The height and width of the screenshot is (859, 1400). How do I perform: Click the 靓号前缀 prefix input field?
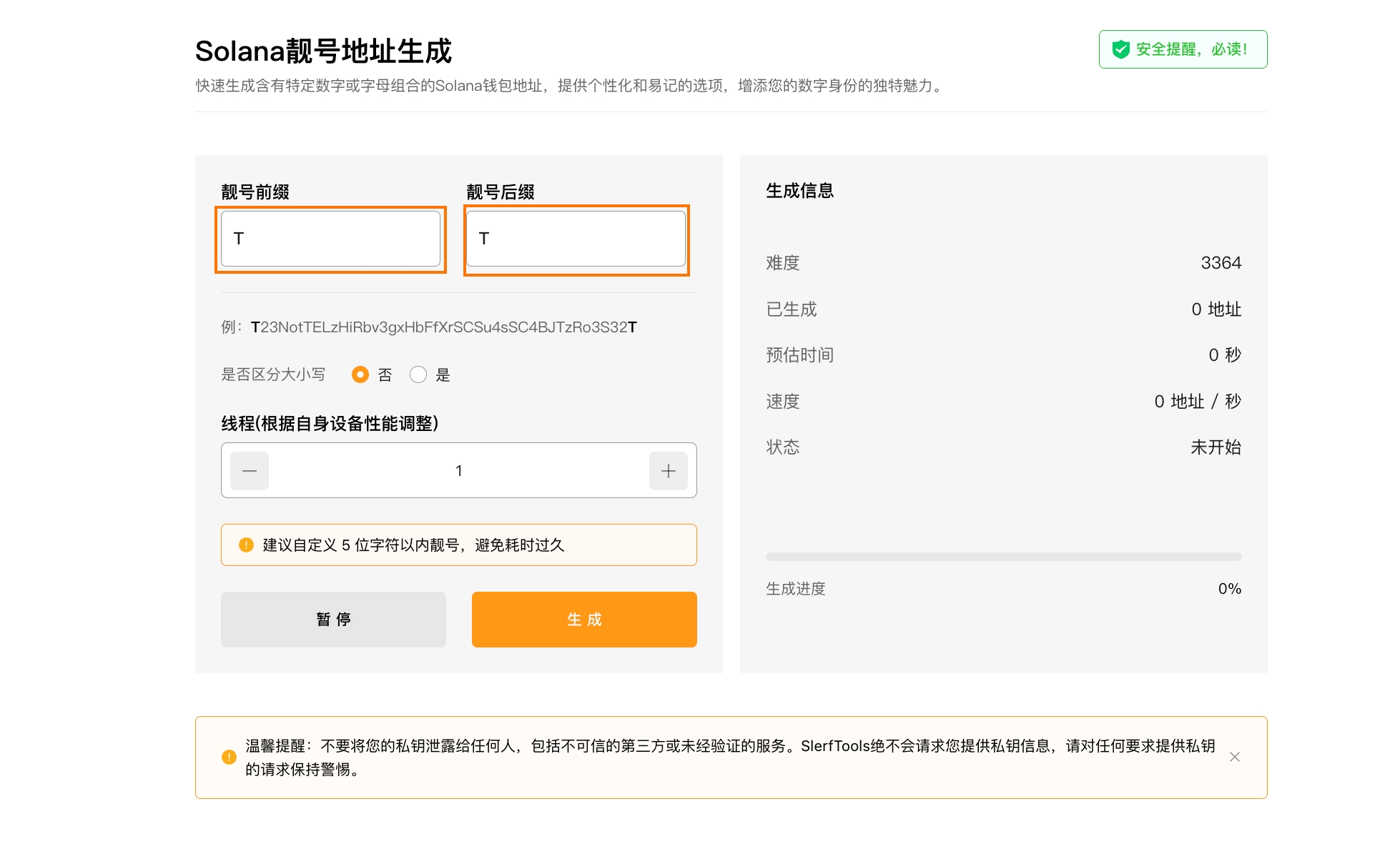[330, 239]
